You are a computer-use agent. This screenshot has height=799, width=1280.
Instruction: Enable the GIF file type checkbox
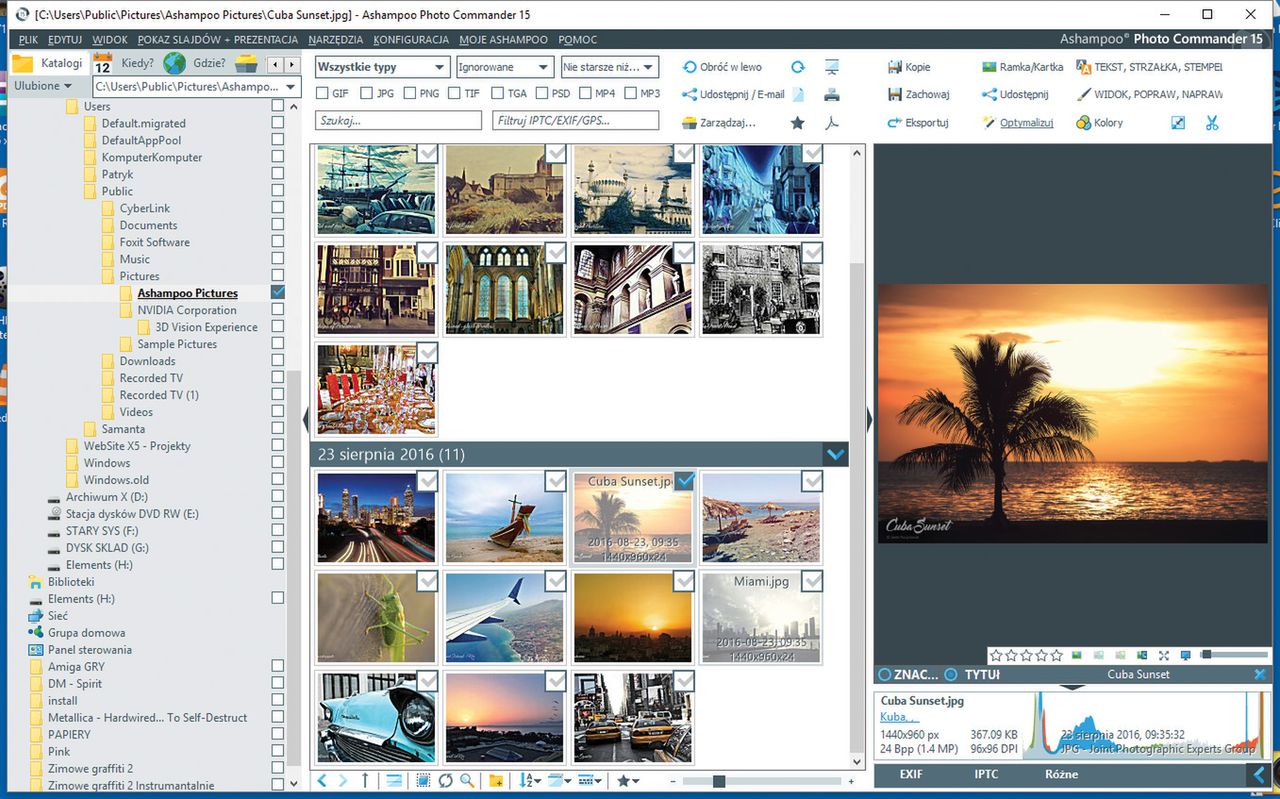pos(323,93)
